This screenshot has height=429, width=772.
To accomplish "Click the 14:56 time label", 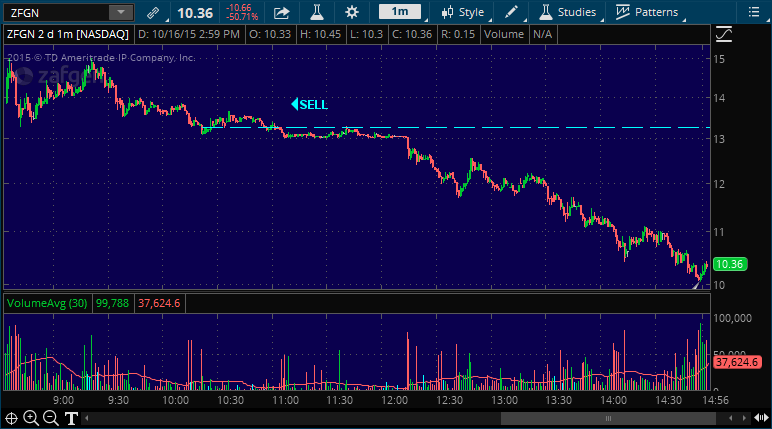I will click(715, 400).
